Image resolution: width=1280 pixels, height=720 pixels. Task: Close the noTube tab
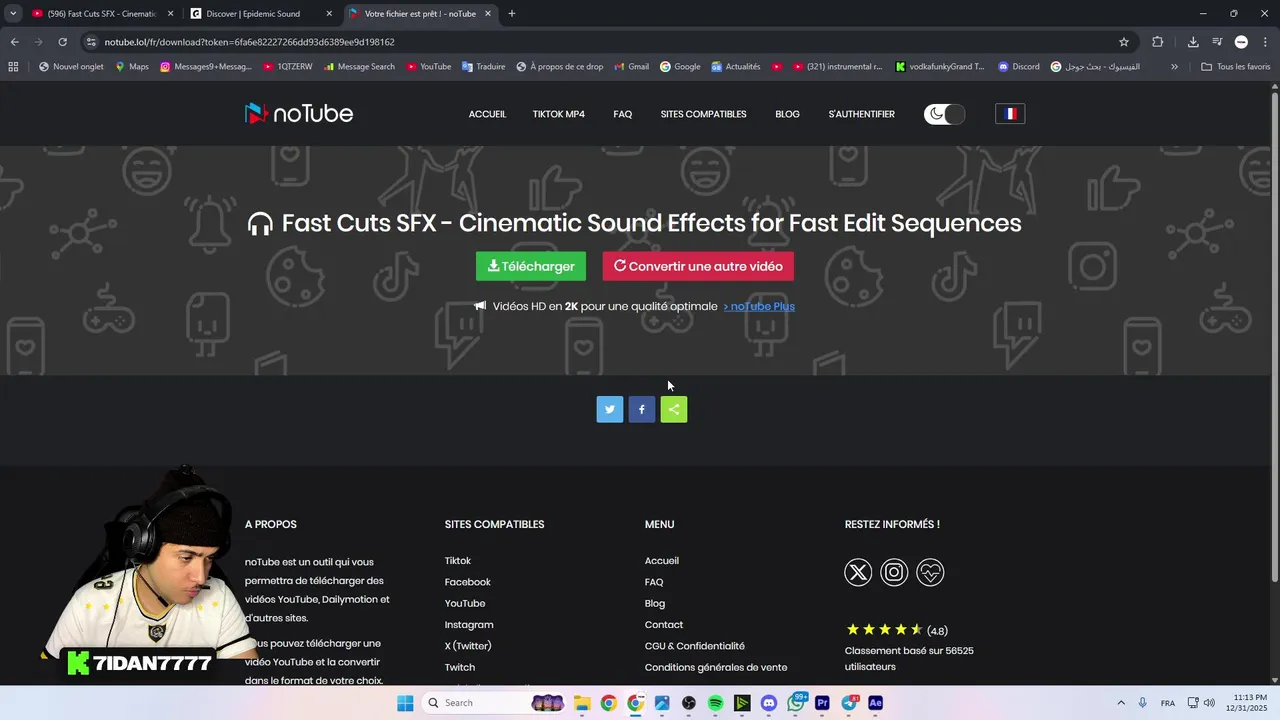coord(488,14)
